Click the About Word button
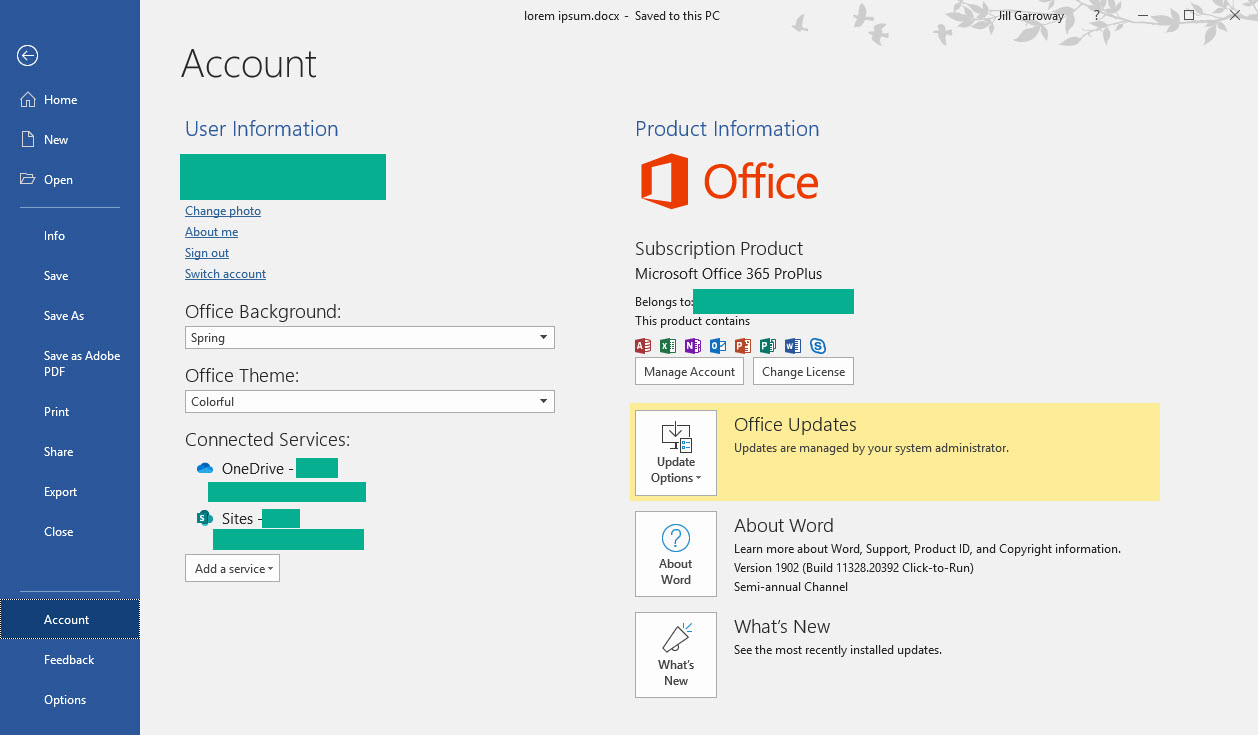Screen dimensions: 1258x735 point(676,554)
